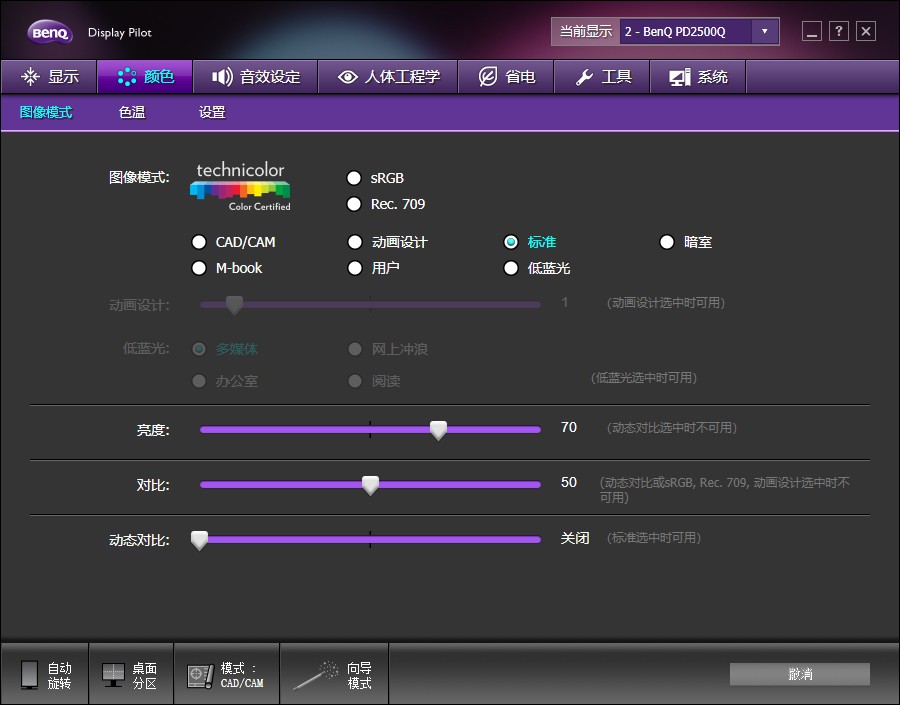The image size is (900, 705).
Task: Enable the 暗室 (Darkroom) mode
Action: 666,241
